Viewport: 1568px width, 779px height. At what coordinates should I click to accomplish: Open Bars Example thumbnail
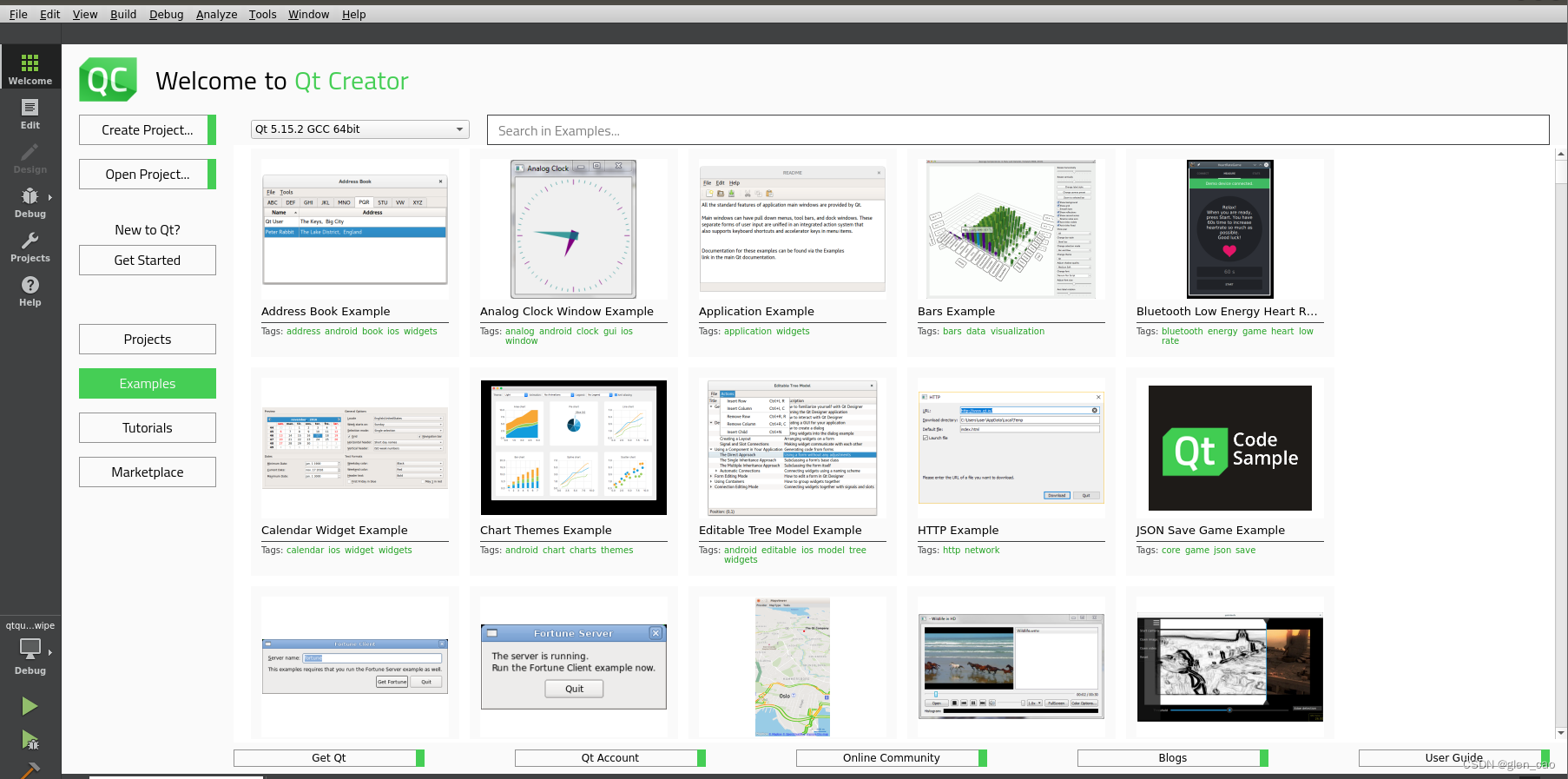pos(1011,229)
